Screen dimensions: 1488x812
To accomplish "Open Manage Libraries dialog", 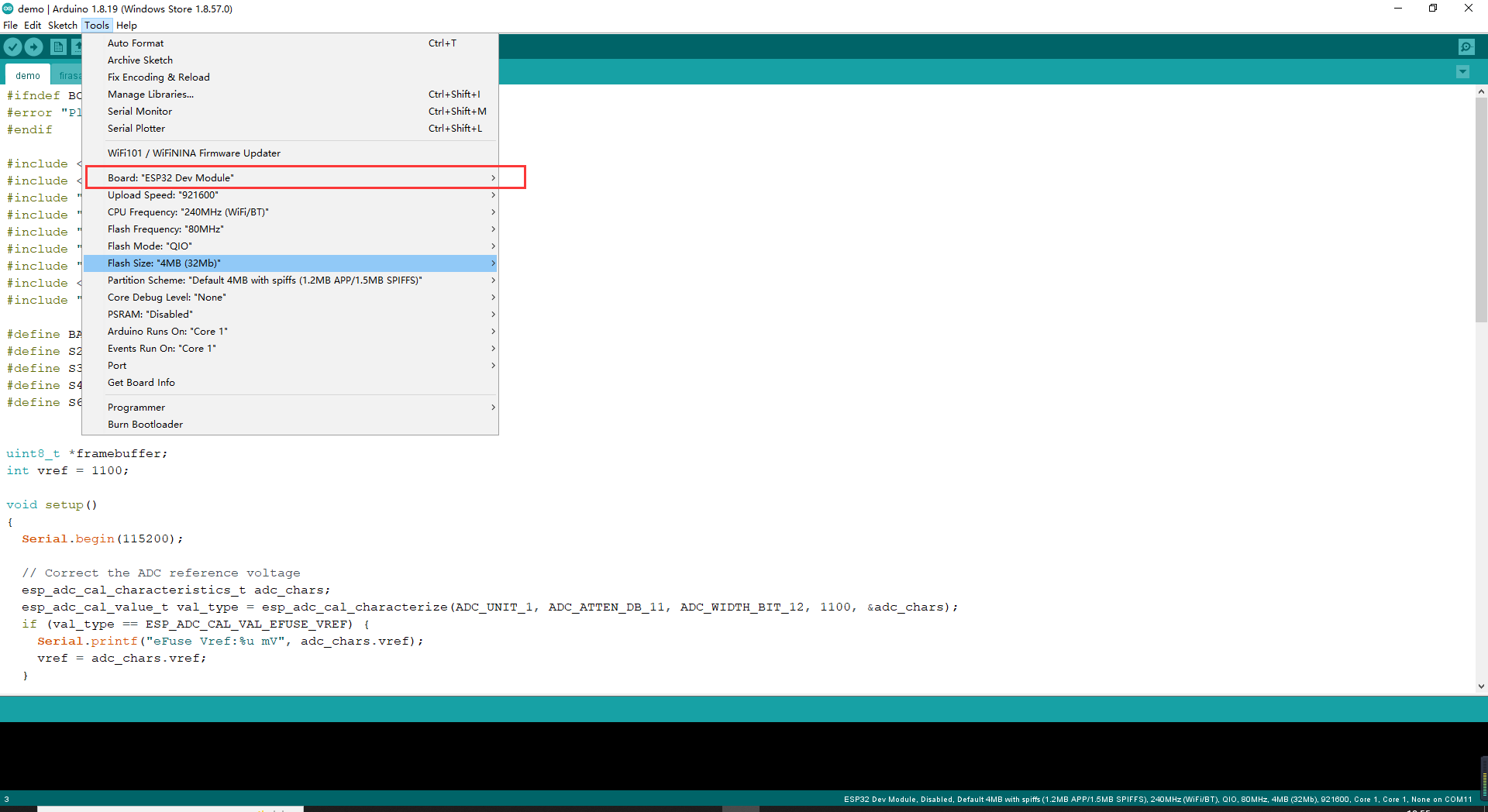I will click(x=291, y=95).
